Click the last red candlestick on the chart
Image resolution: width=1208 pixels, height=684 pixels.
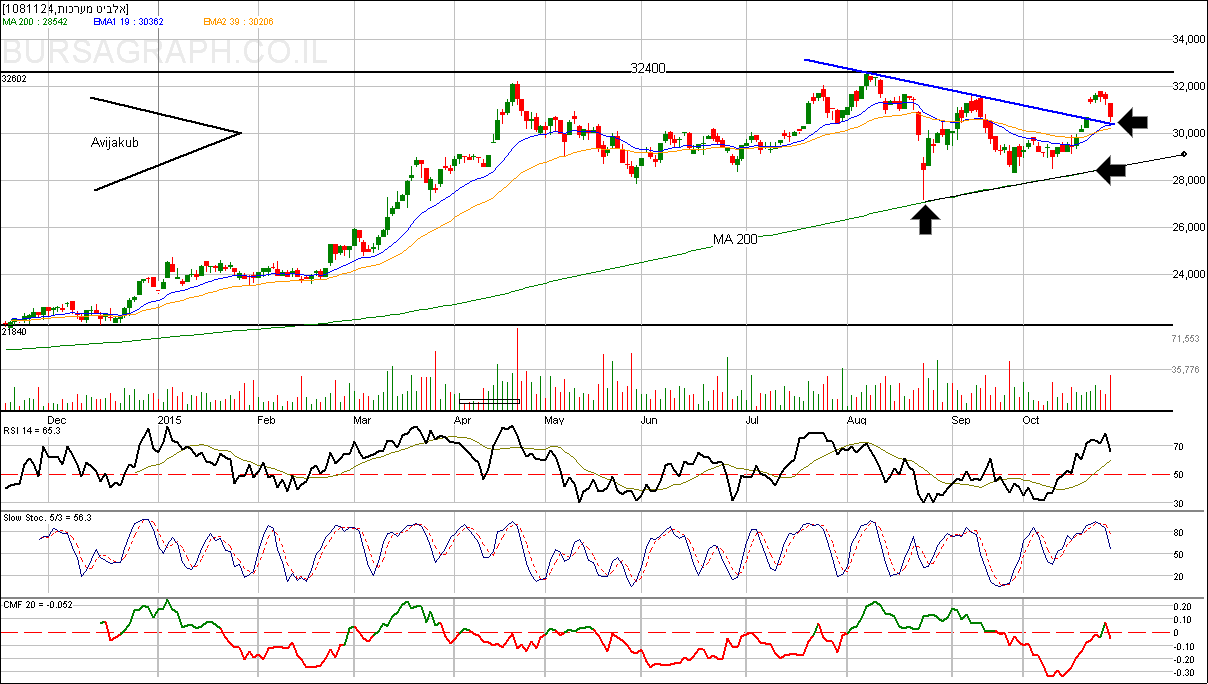tap(1111, 109)
